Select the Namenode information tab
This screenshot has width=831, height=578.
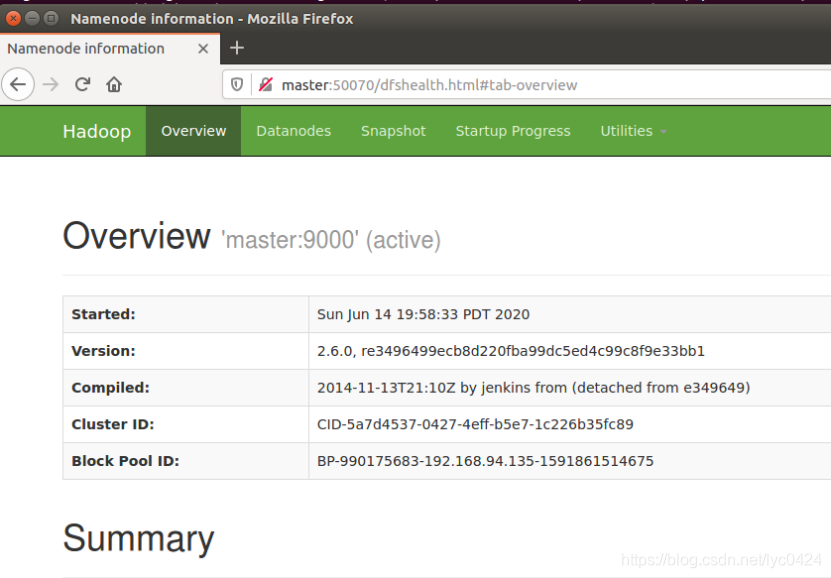pyautogui.click(x=110, y=49)
